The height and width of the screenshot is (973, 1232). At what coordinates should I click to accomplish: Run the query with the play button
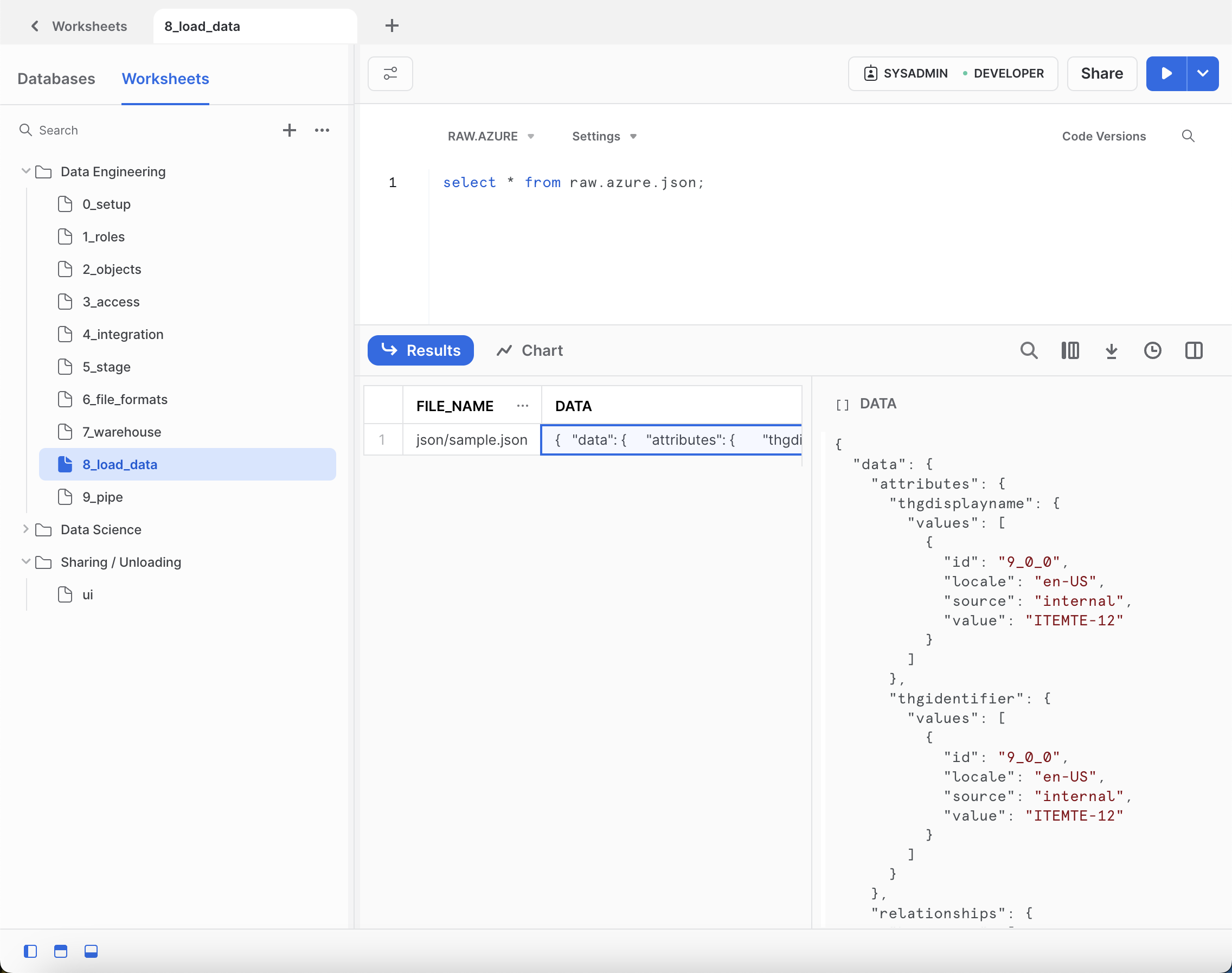[1166, 73]
